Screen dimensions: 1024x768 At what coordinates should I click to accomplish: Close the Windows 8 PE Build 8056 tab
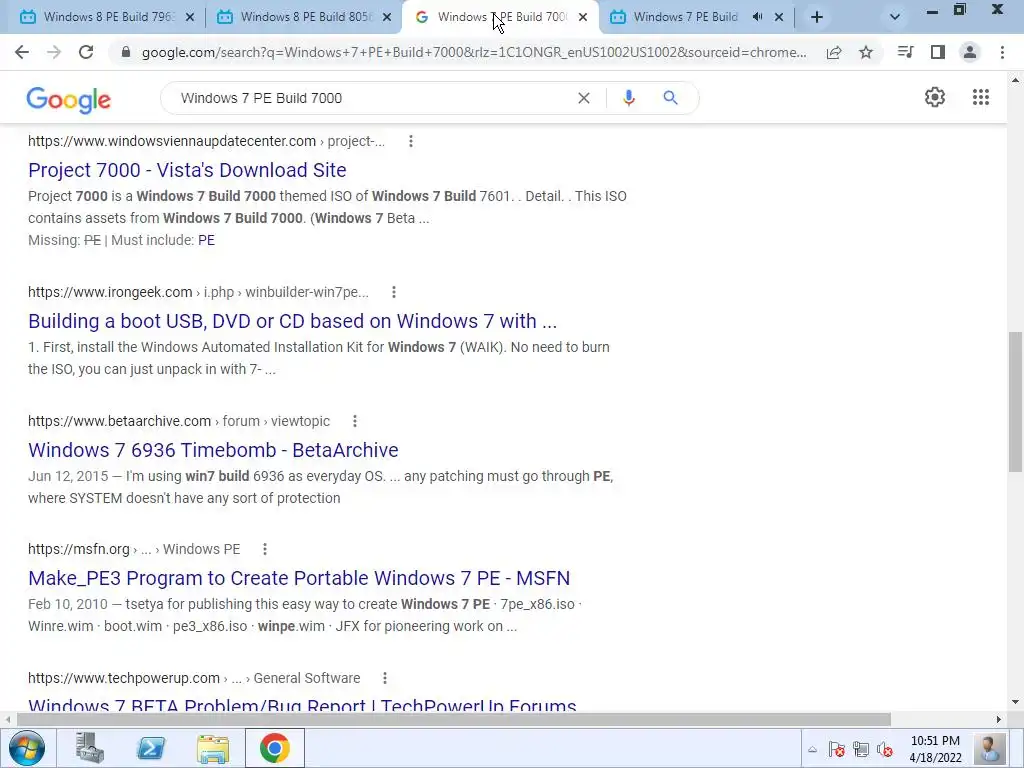tap(387, 17)
